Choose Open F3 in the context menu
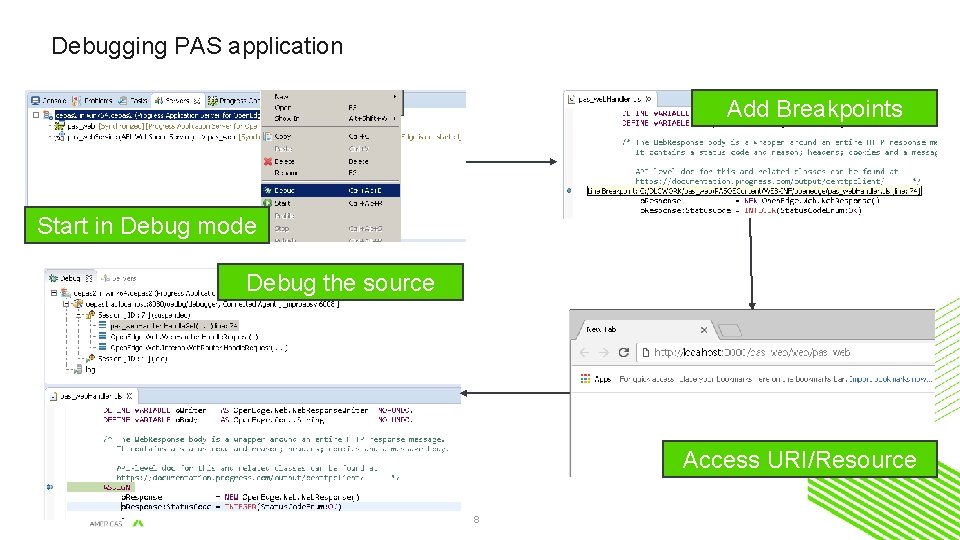960x540 pixels. (x=331, y=107)
